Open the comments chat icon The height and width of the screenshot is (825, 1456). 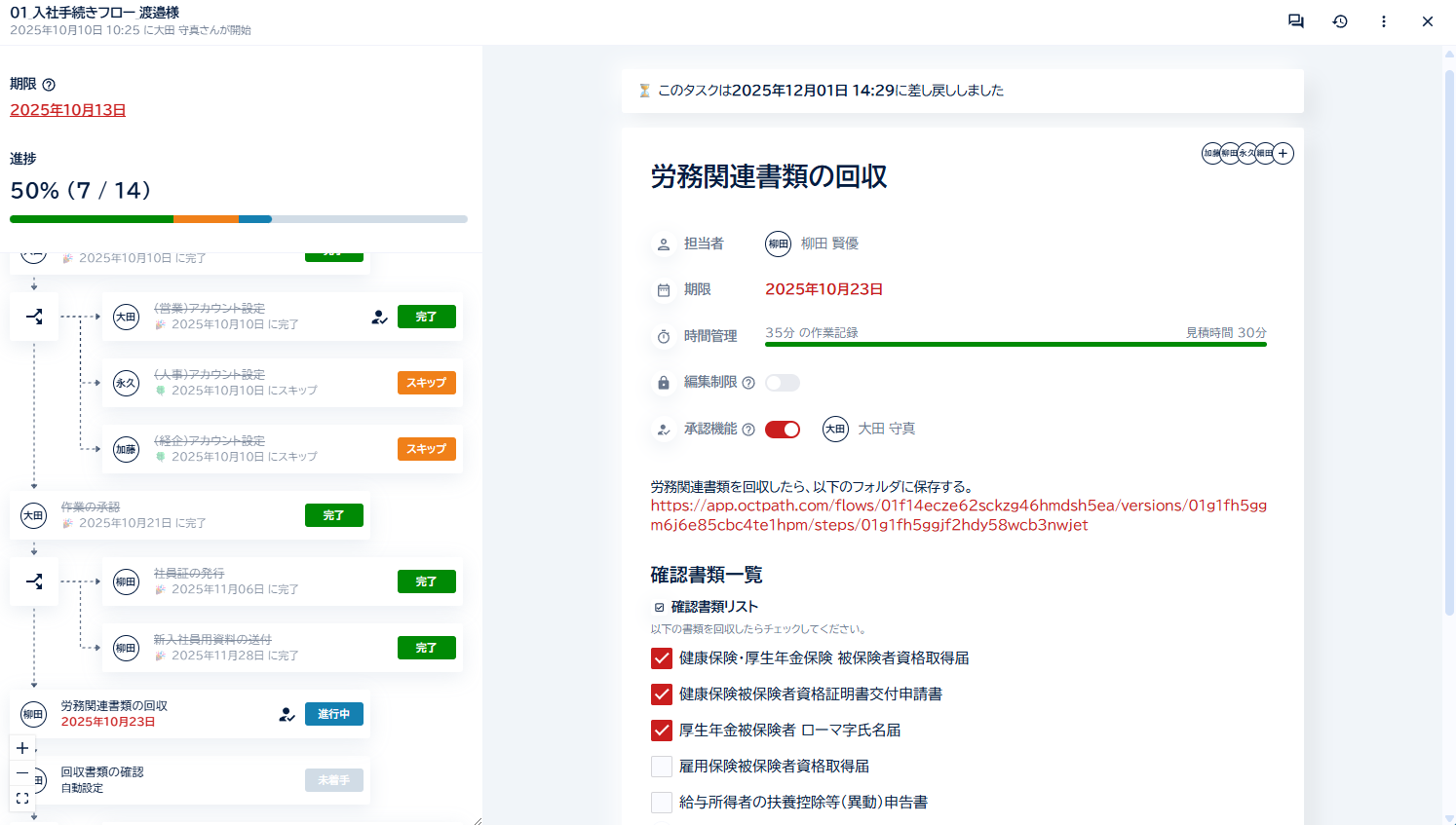(1295, 21)
